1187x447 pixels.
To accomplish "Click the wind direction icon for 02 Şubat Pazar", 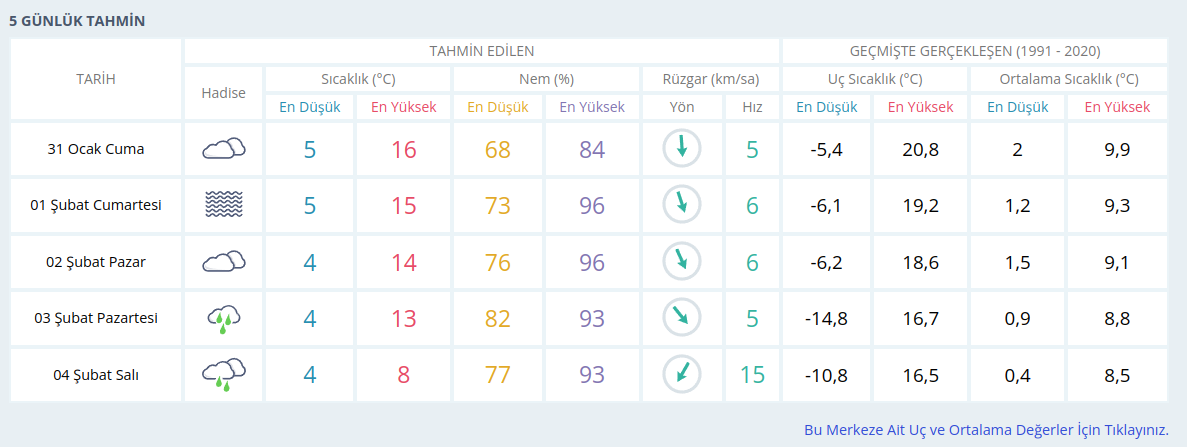I will coord(682,262).
